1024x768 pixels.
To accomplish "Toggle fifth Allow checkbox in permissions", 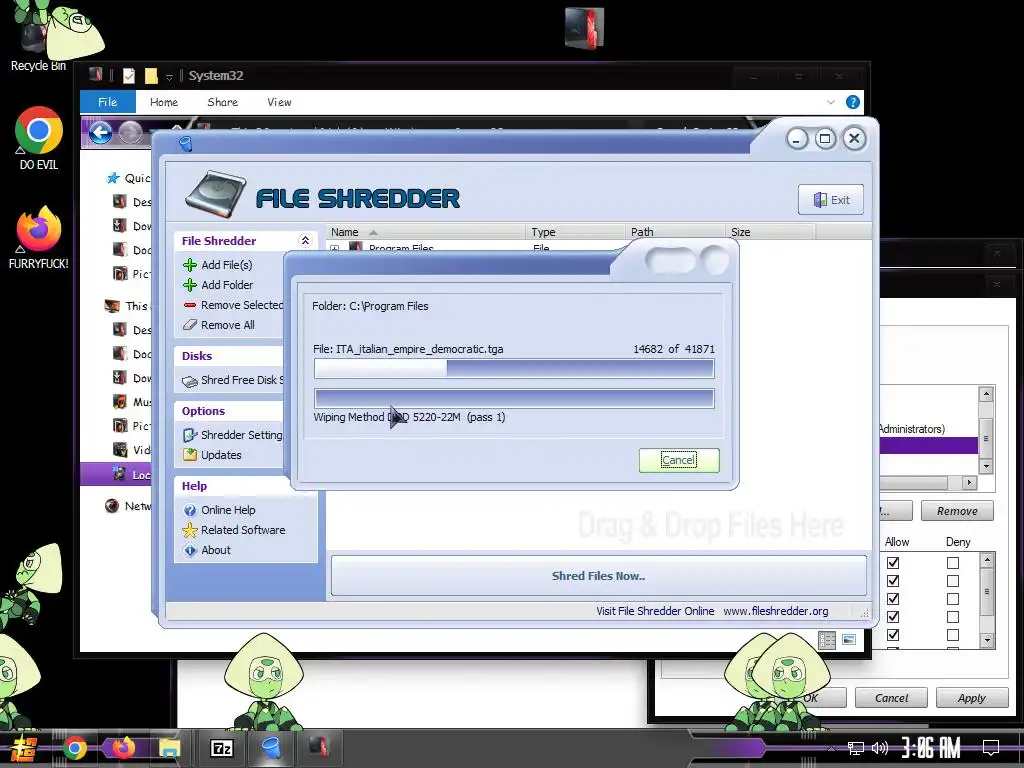I will [x=893, y=635].
